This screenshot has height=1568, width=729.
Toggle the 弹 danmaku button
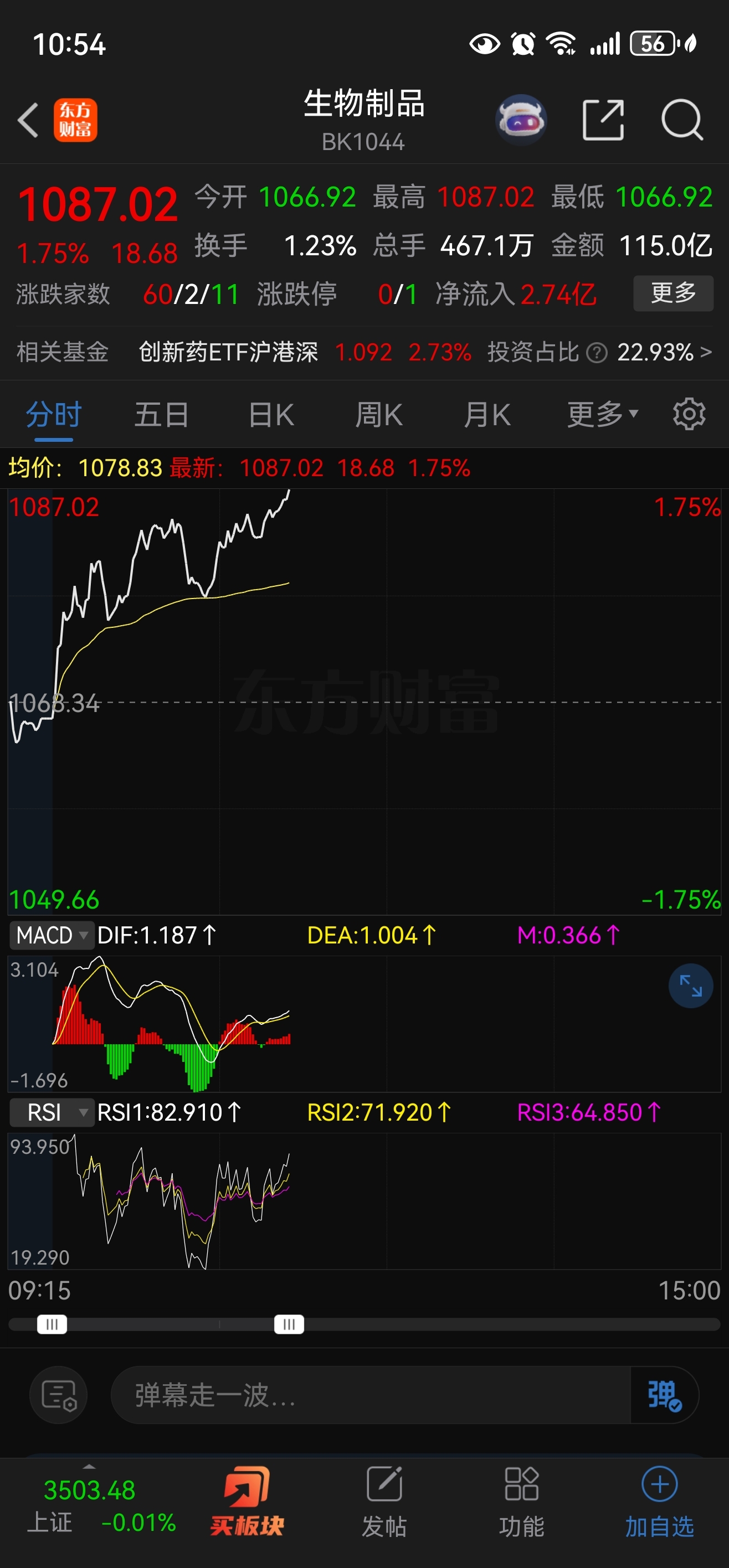pyautogui.click(x=664, y=1395)
